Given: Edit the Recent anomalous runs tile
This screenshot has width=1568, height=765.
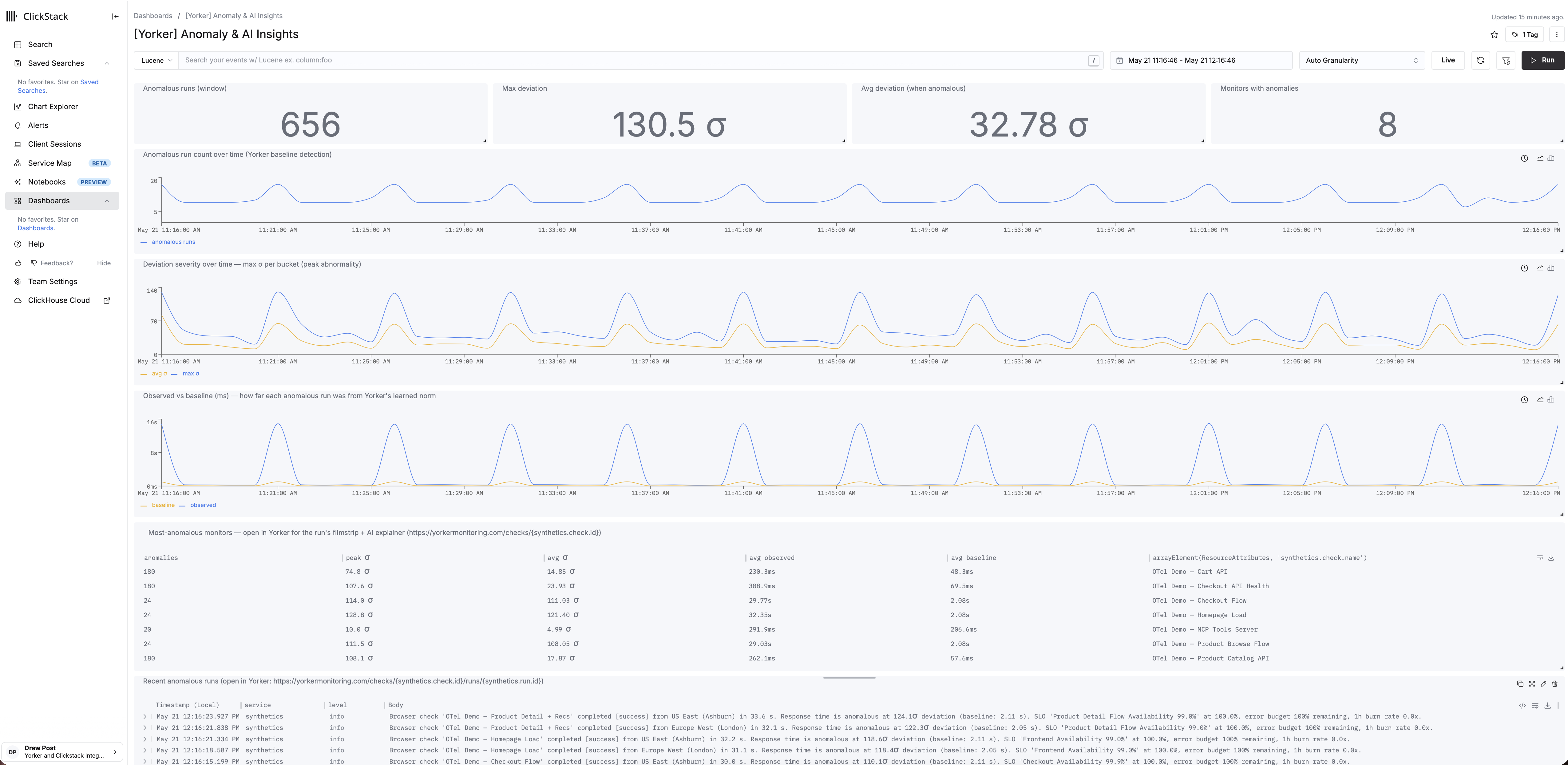Looking at the screenshot, I should click(1543, 684).
